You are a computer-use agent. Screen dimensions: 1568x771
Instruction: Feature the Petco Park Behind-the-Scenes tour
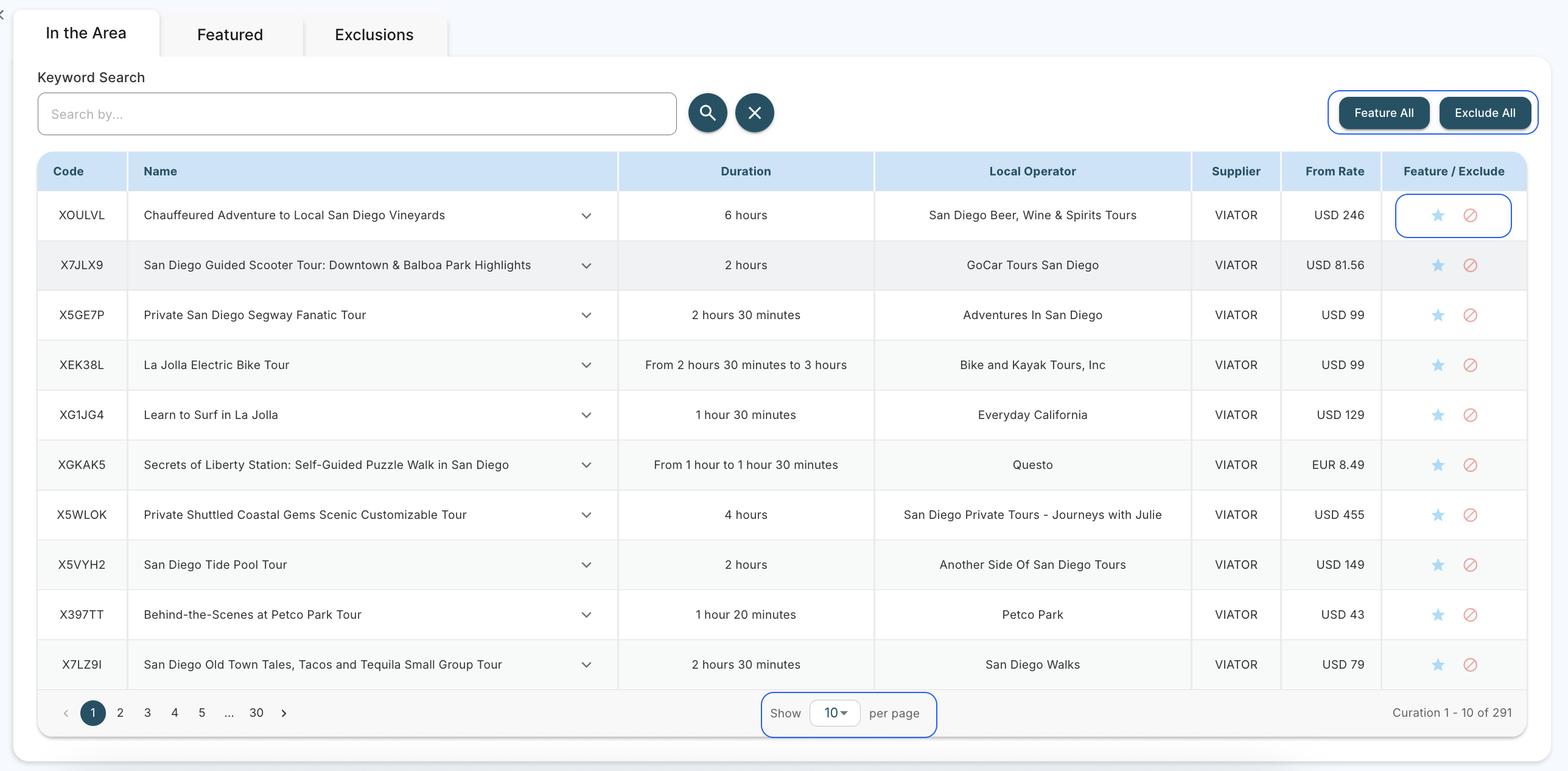[x=1438, y=615]
